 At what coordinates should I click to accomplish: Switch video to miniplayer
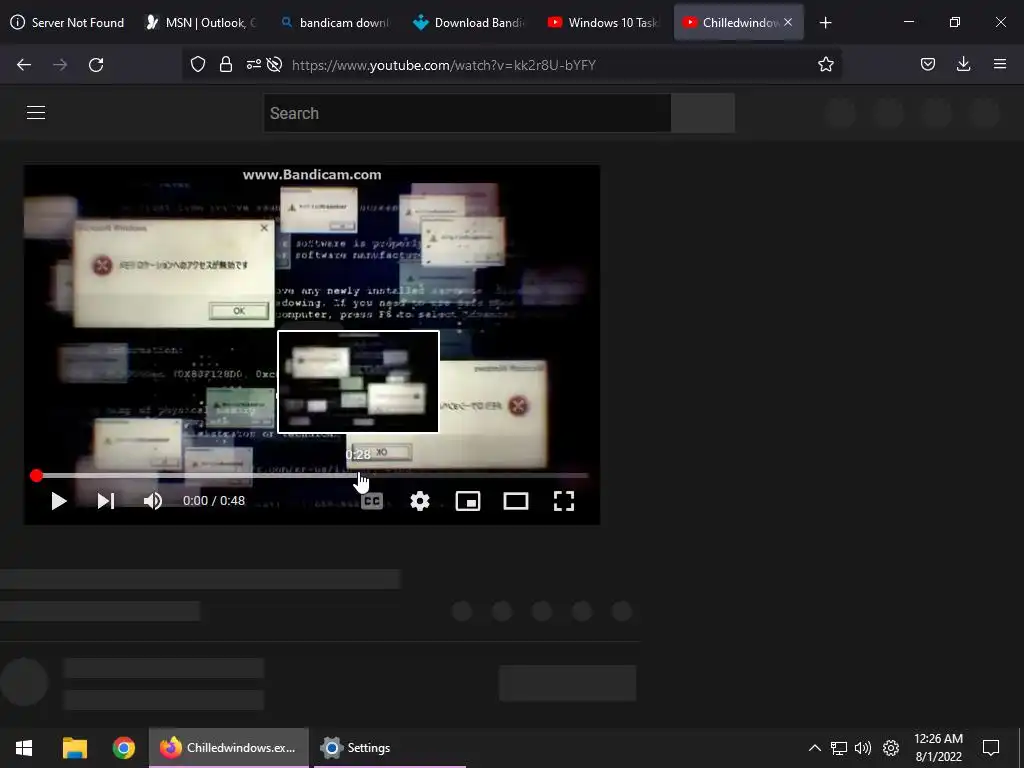[x=468, y=501]
